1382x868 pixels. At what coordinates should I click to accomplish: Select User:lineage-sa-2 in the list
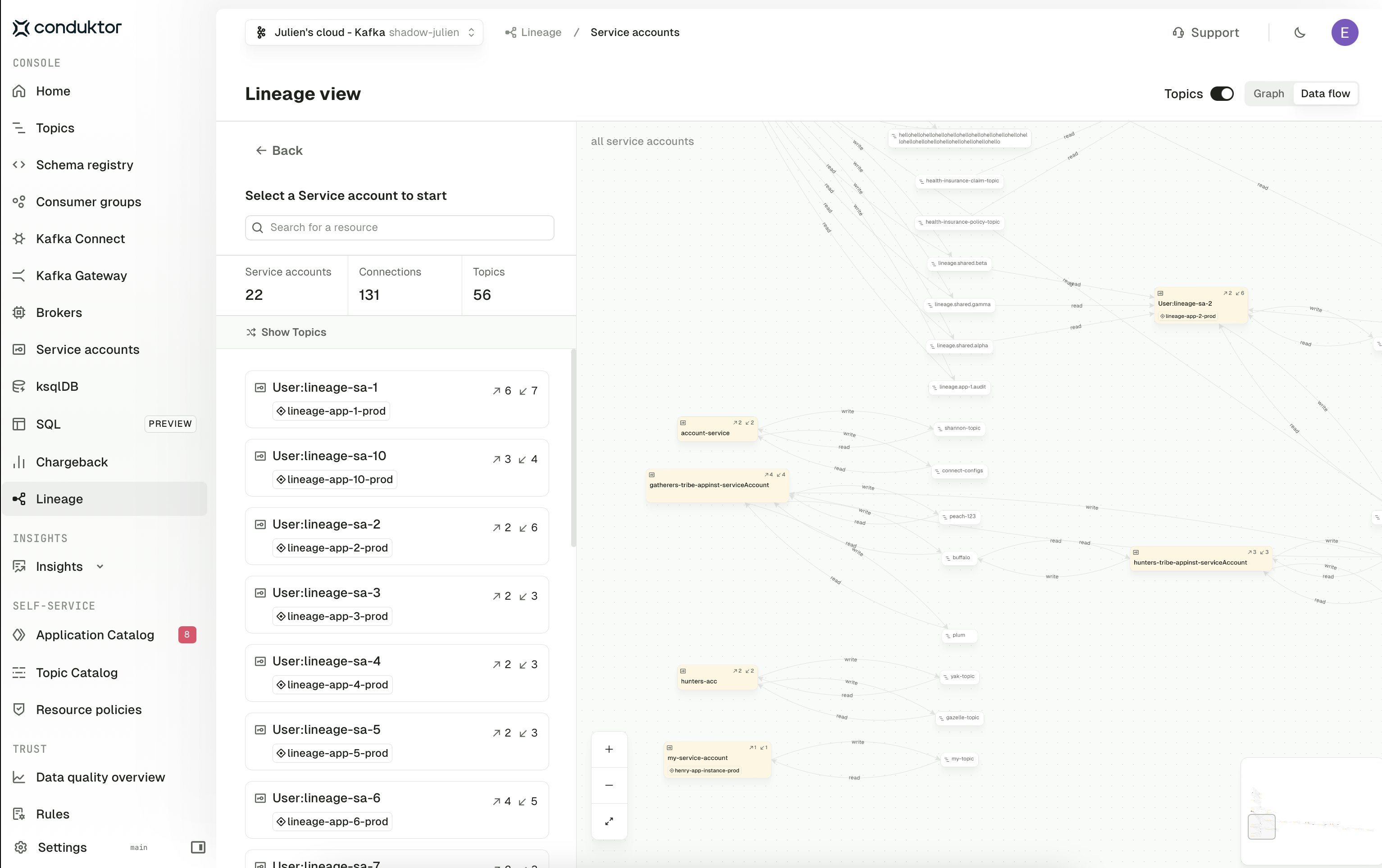396,536
